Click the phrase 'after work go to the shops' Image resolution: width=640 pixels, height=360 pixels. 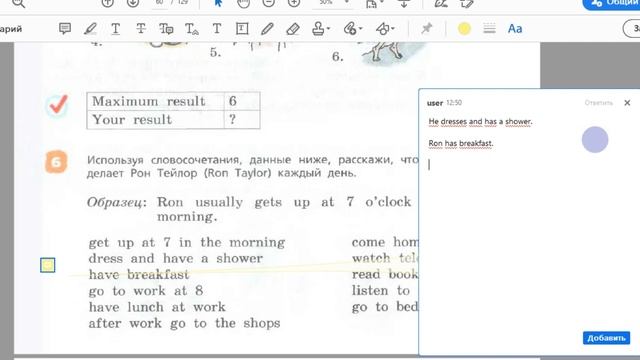coord(184,323)
